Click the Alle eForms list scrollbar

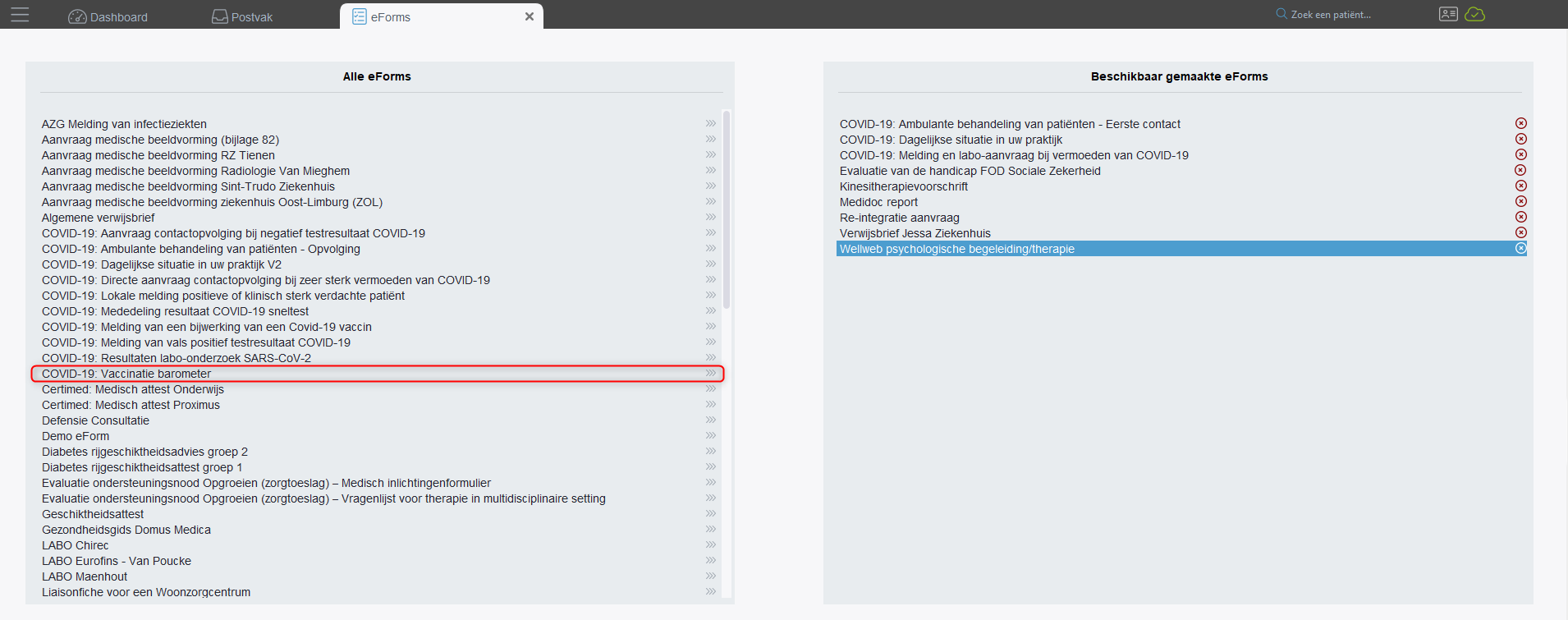pos(727,209)
